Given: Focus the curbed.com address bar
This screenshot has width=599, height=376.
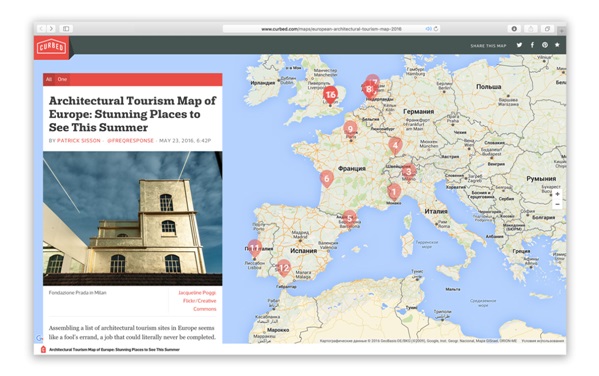Looking at the screenshot, I should (x=331, y=29).
